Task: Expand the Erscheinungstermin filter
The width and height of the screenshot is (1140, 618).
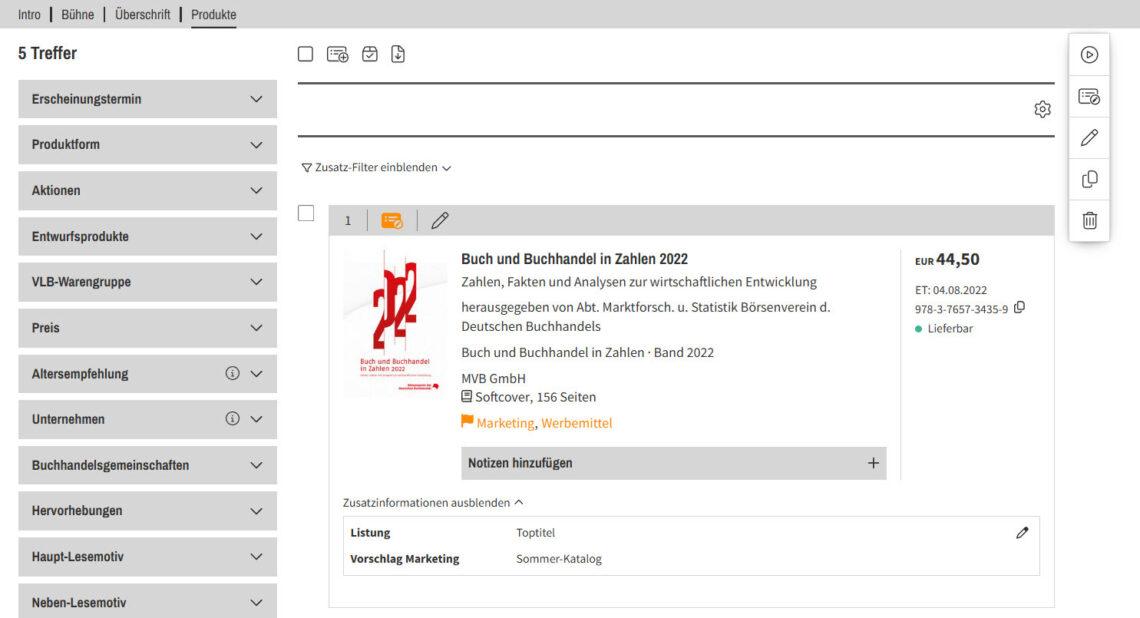Action: point(147,99)
